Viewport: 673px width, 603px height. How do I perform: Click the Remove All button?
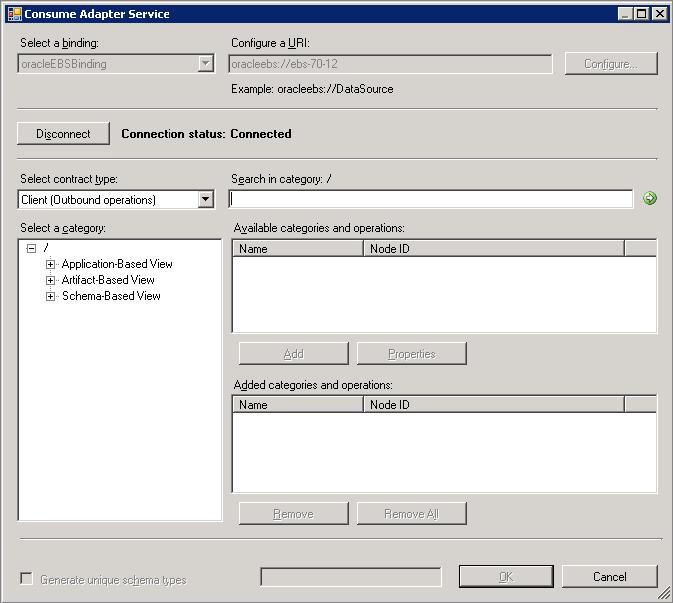tap(412, 514)
